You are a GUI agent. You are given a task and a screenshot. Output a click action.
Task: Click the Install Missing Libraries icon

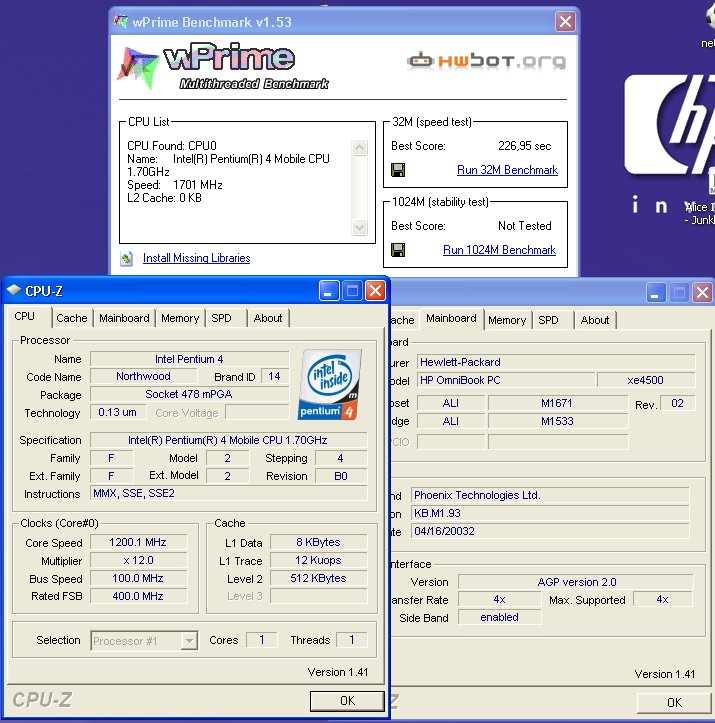(126, 258)
